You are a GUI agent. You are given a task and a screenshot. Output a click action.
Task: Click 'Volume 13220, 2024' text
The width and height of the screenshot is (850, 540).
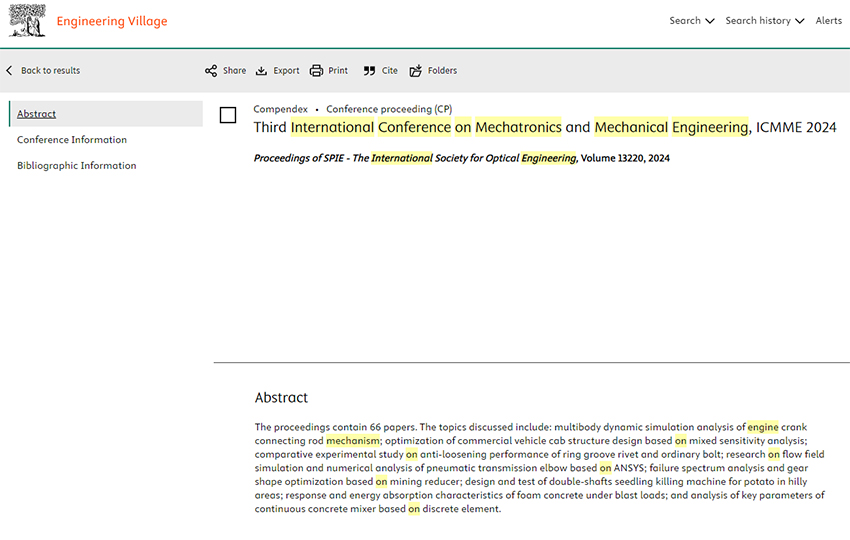coord(625,158)
